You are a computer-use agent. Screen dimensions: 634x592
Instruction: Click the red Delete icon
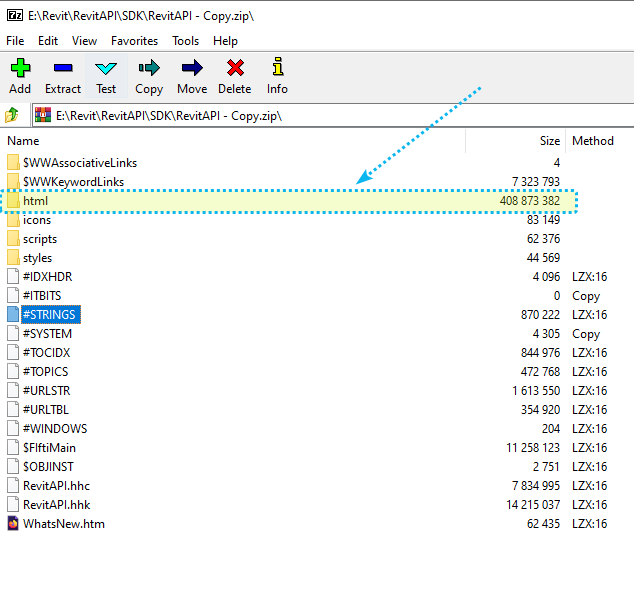(235, 68)
